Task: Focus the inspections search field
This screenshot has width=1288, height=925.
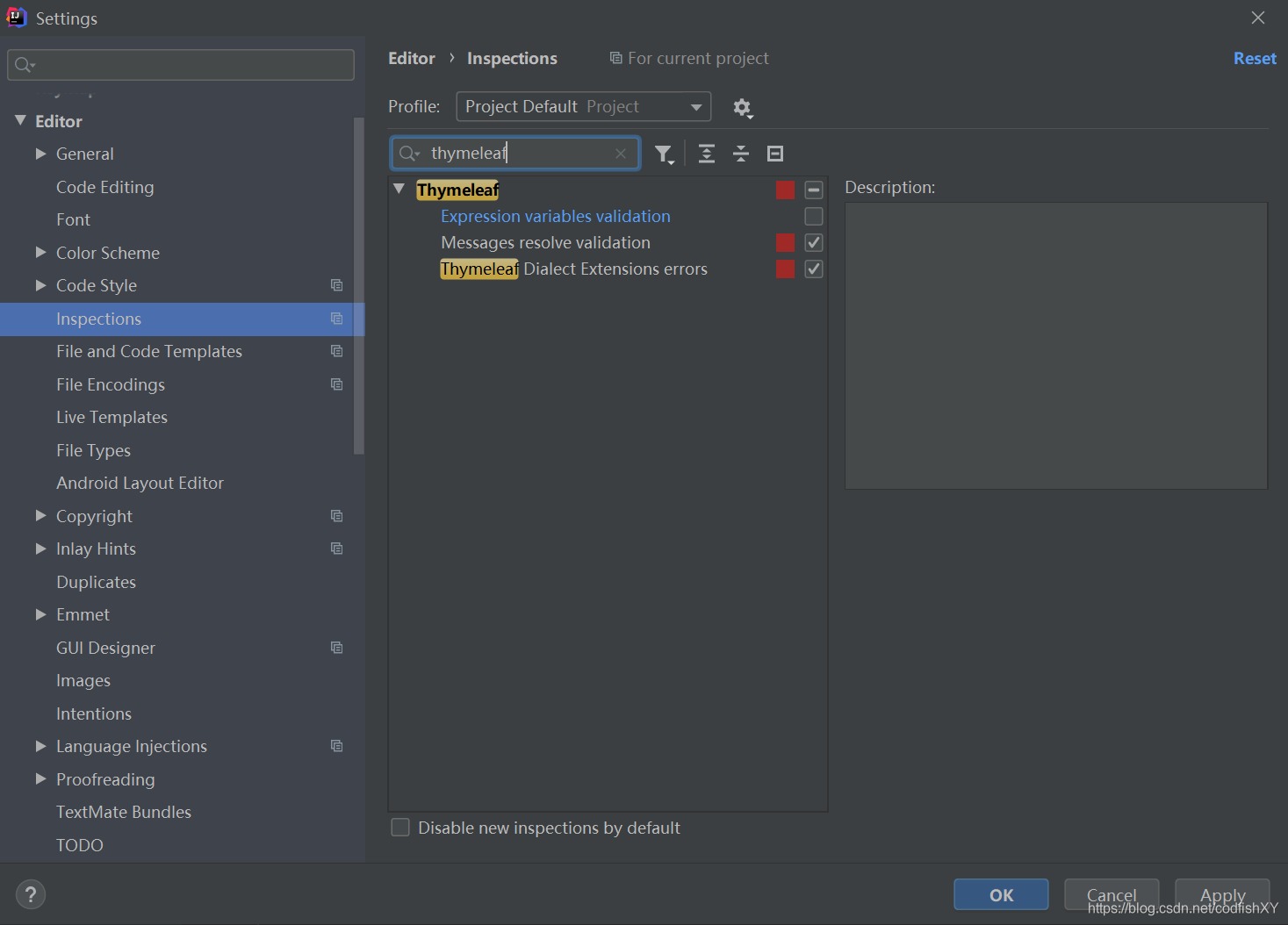Action: tap(515, 154)
